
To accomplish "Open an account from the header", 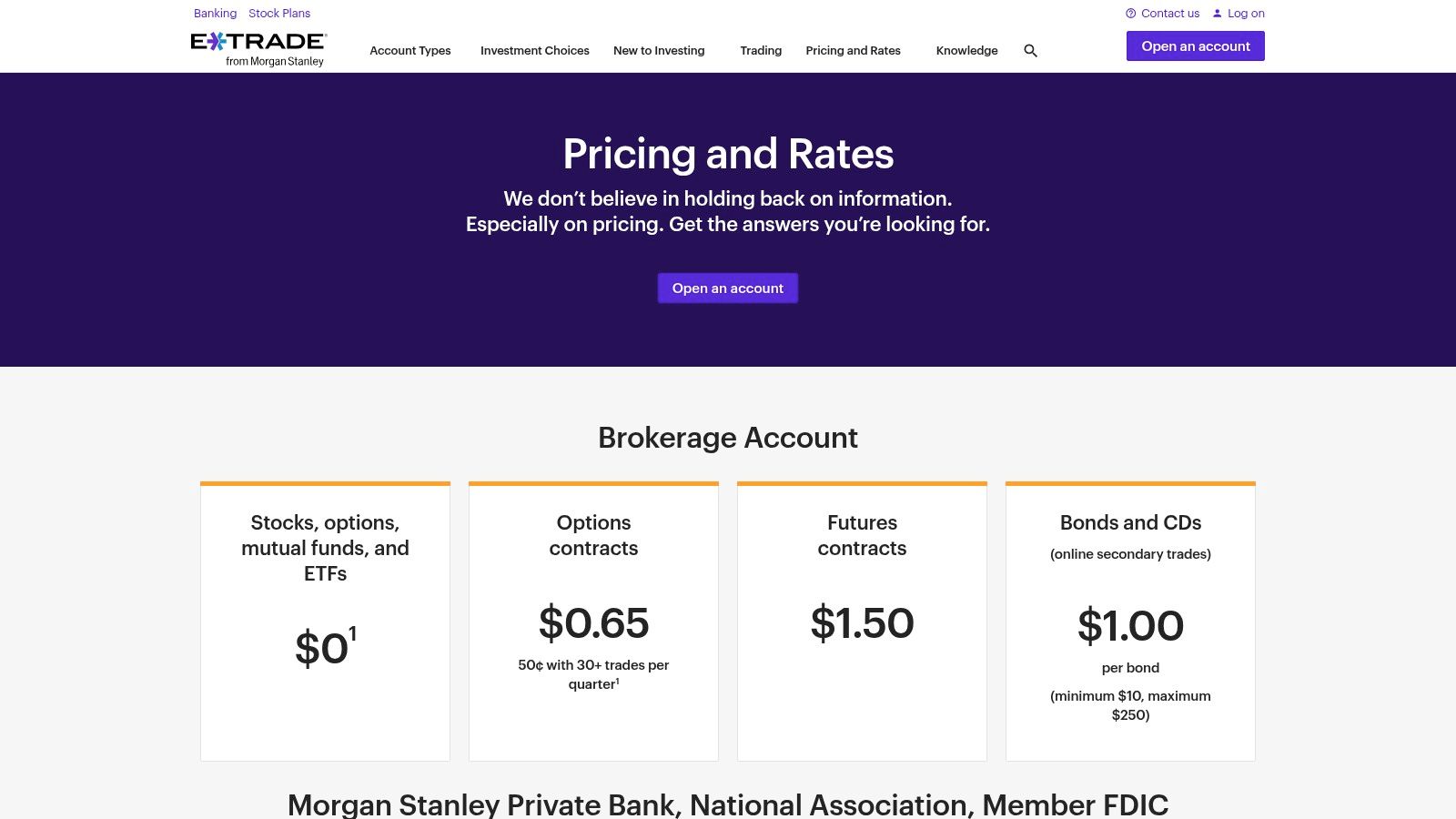I will pyautogui.click(x=1196, y=45).
